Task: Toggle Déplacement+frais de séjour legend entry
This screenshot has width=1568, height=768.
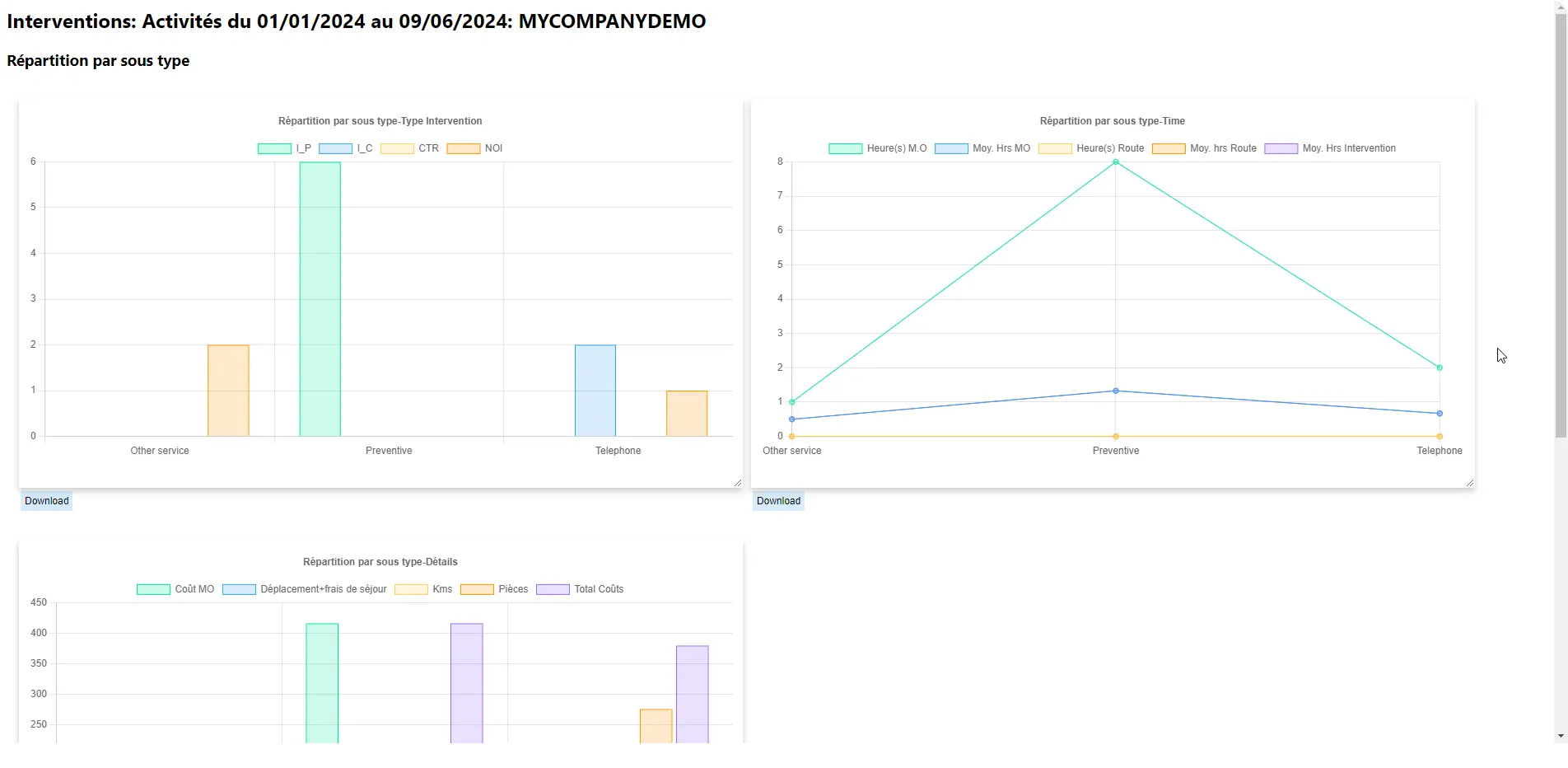Action: (305, 589)
